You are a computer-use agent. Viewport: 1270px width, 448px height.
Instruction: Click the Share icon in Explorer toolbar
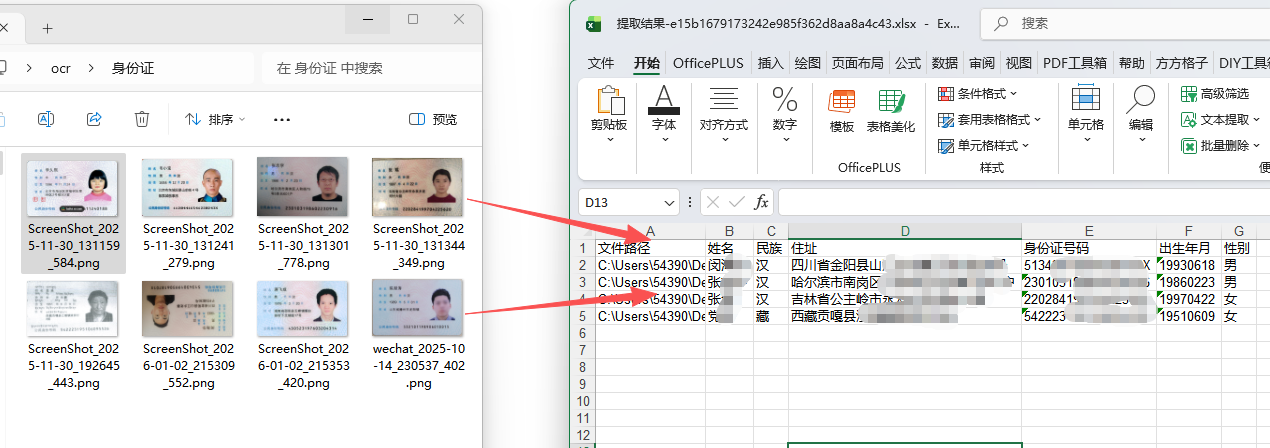[94, 119]
